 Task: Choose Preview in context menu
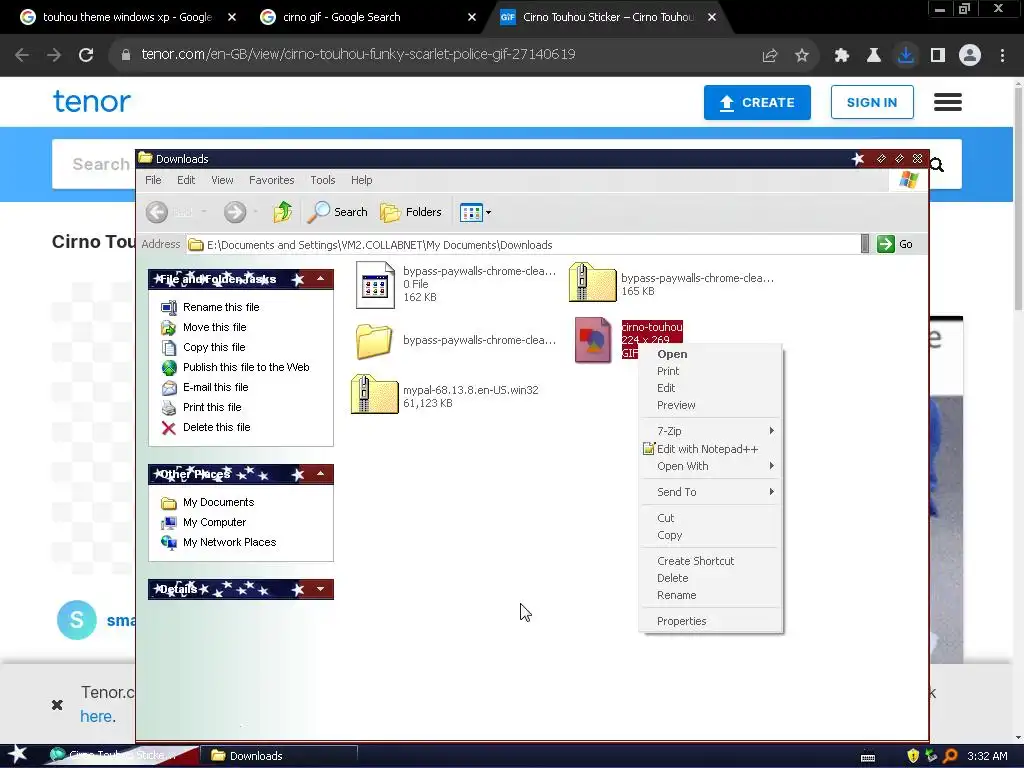pos(711,405)
